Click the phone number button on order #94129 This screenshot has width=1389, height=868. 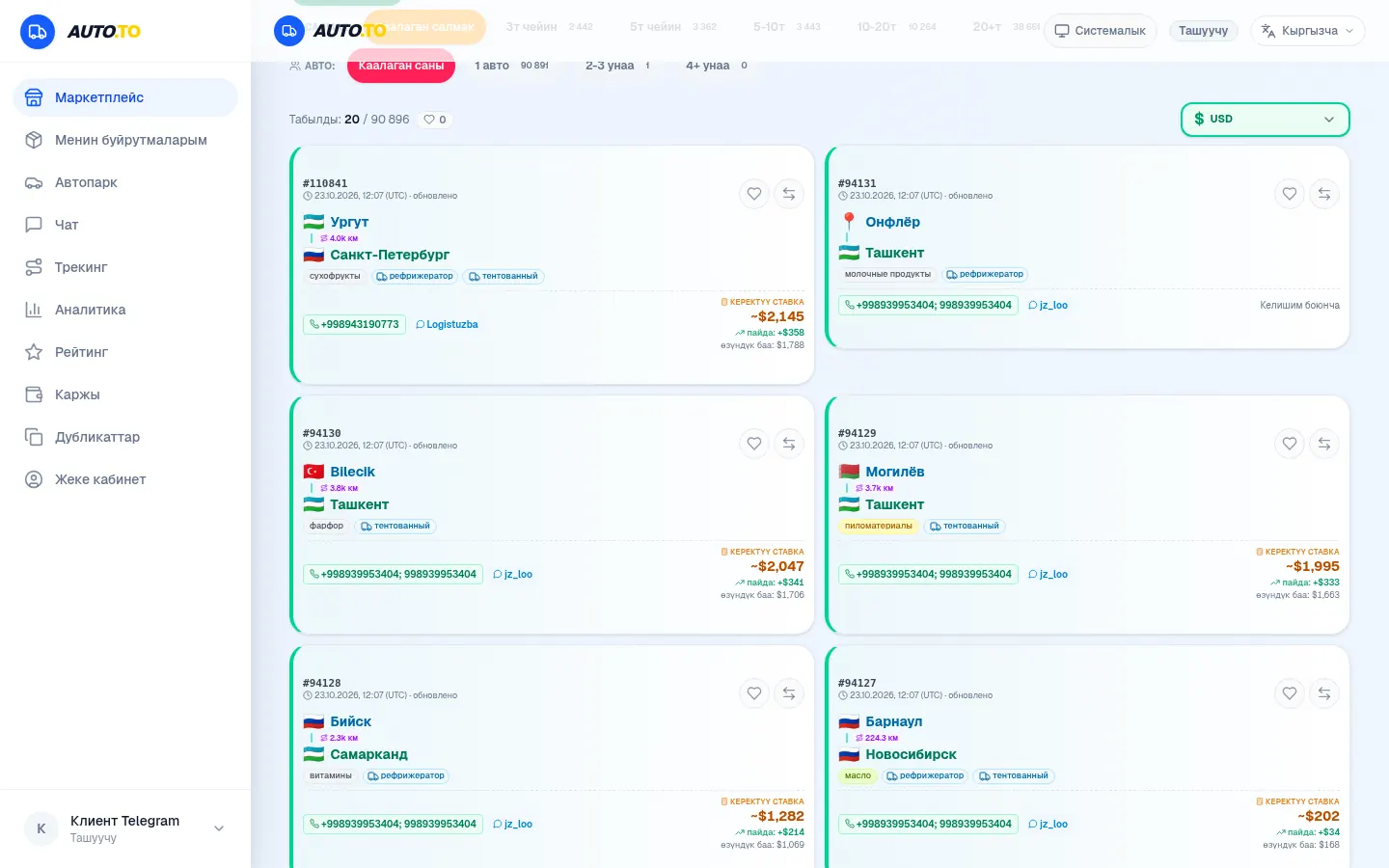tap(928, 574)
